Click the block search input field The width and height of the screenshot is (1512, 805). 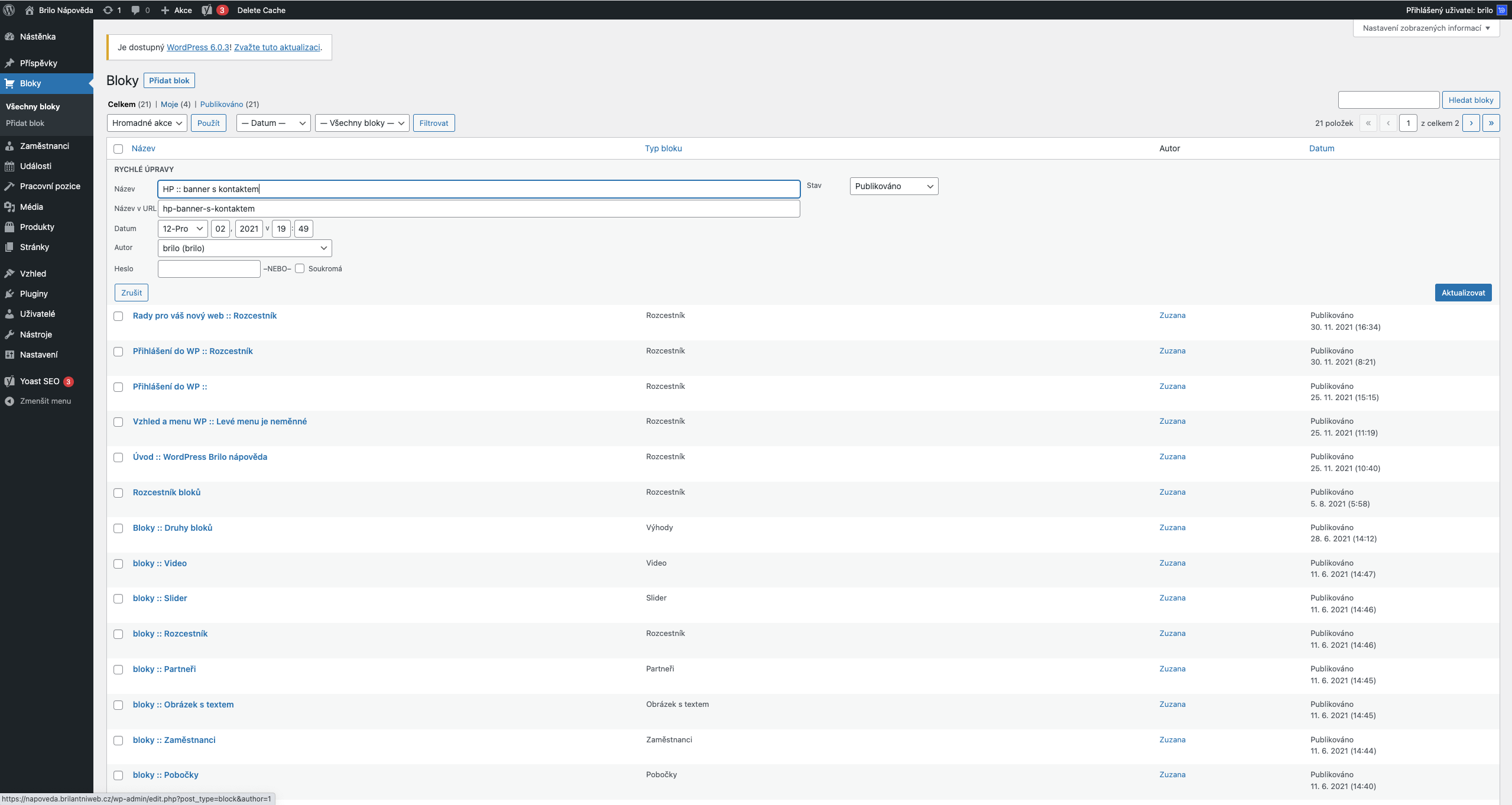(1388, 100)
